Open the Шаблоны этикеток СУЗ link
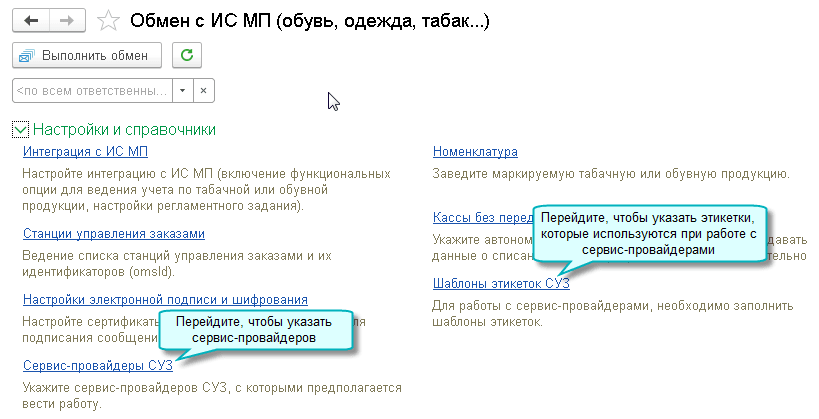819x419 pixels. (501, 283)
